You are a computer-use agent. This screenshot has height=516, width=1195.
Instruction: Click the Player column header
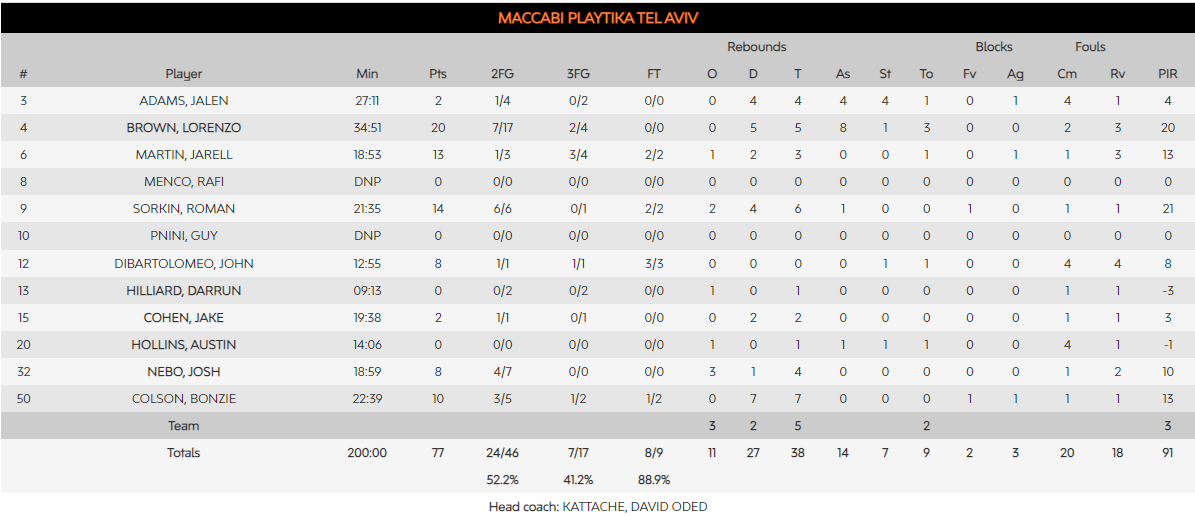[x=183, y=74]
